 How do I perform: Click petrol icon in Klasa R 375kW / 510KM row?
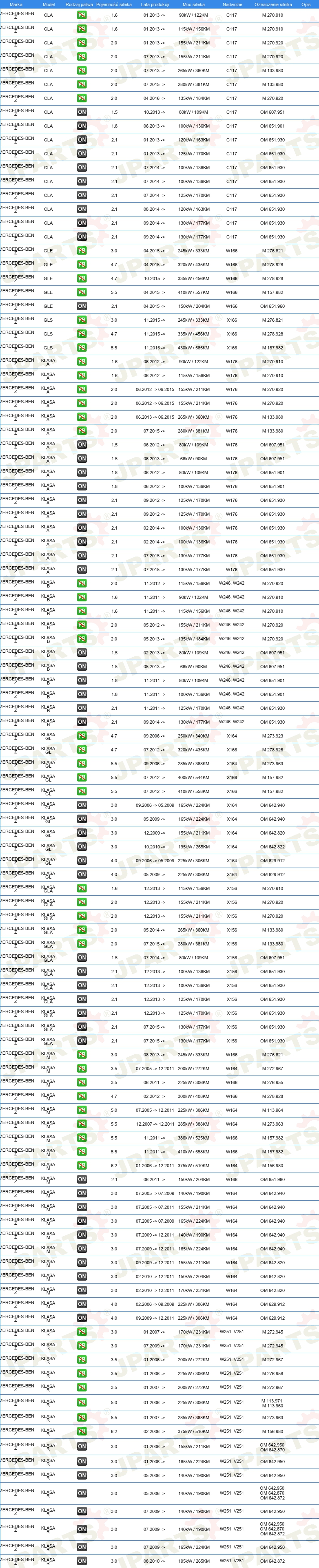(x=82, y=1431)
